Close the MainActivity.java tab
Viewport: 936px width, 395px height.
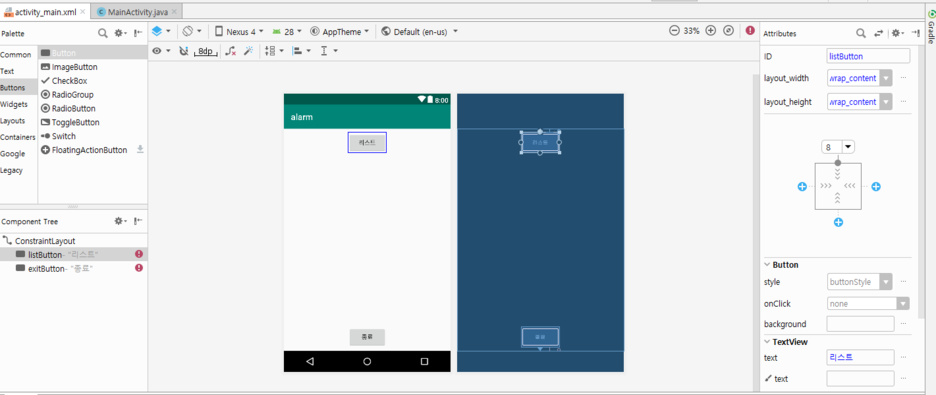pos(173,12)
